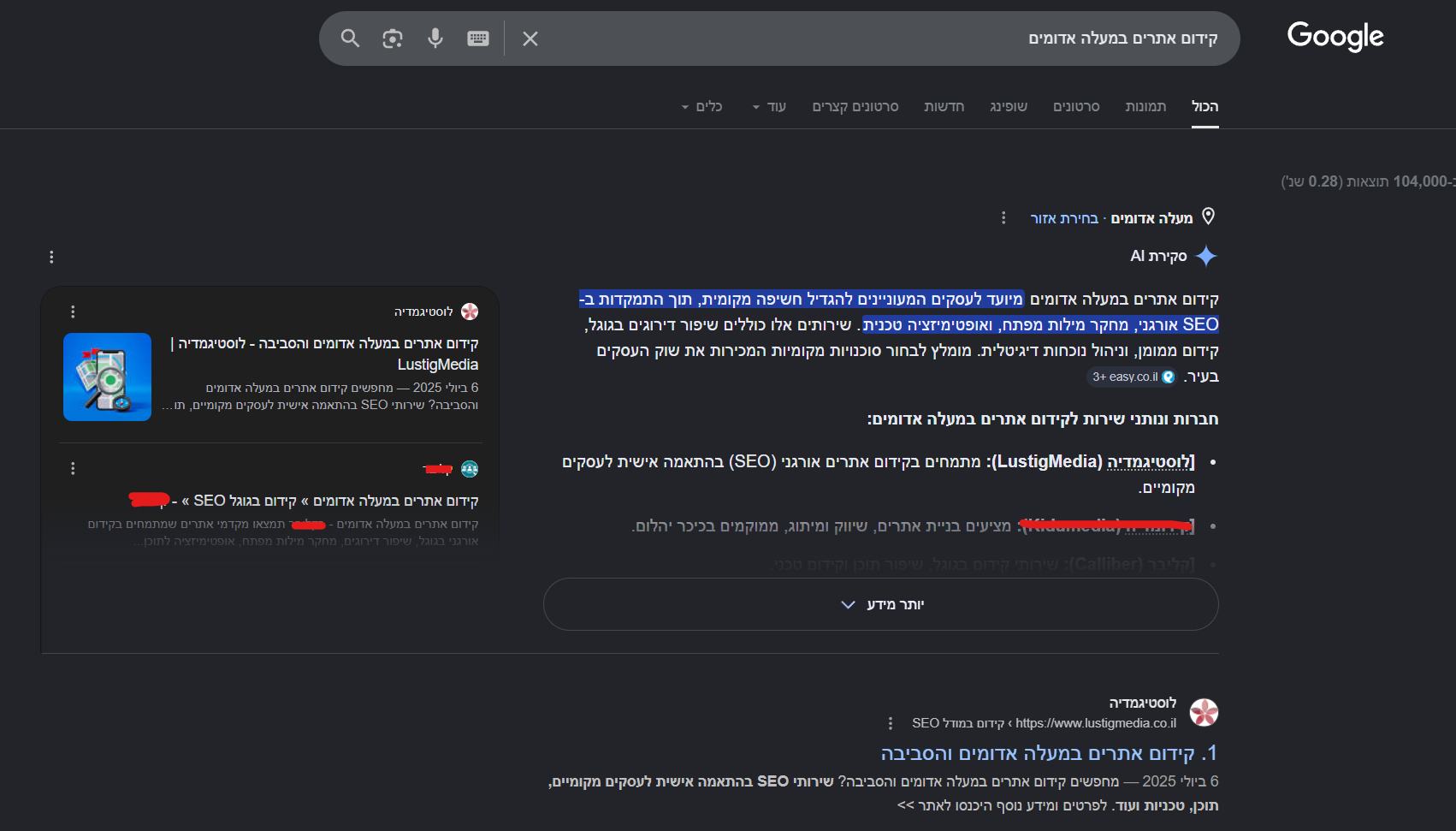Open three-dot menu on לוסטיגמדיה source card

73,312
